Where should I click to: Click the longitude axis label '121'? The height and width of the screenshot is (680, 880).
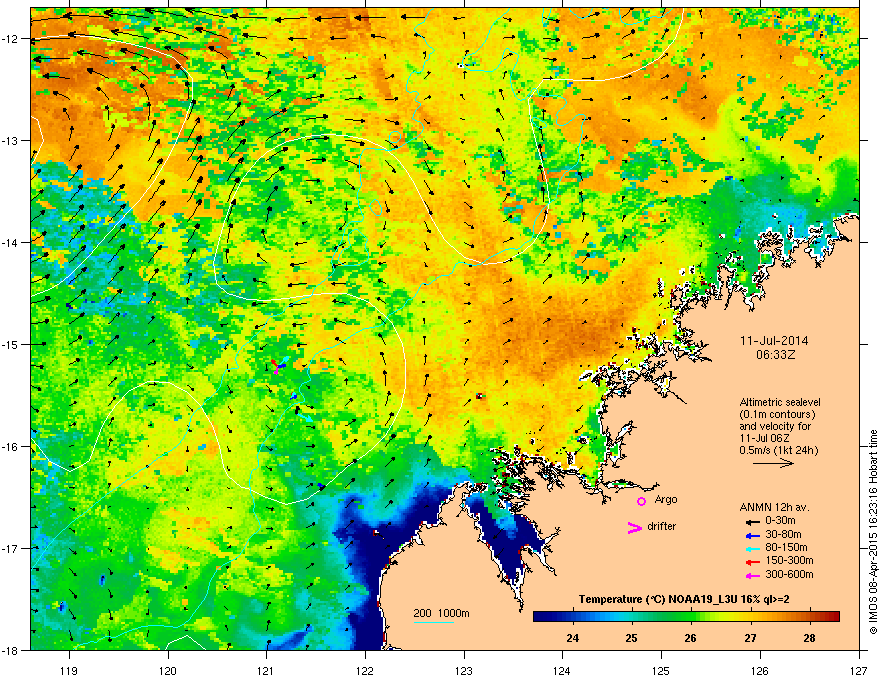(267, 670)
